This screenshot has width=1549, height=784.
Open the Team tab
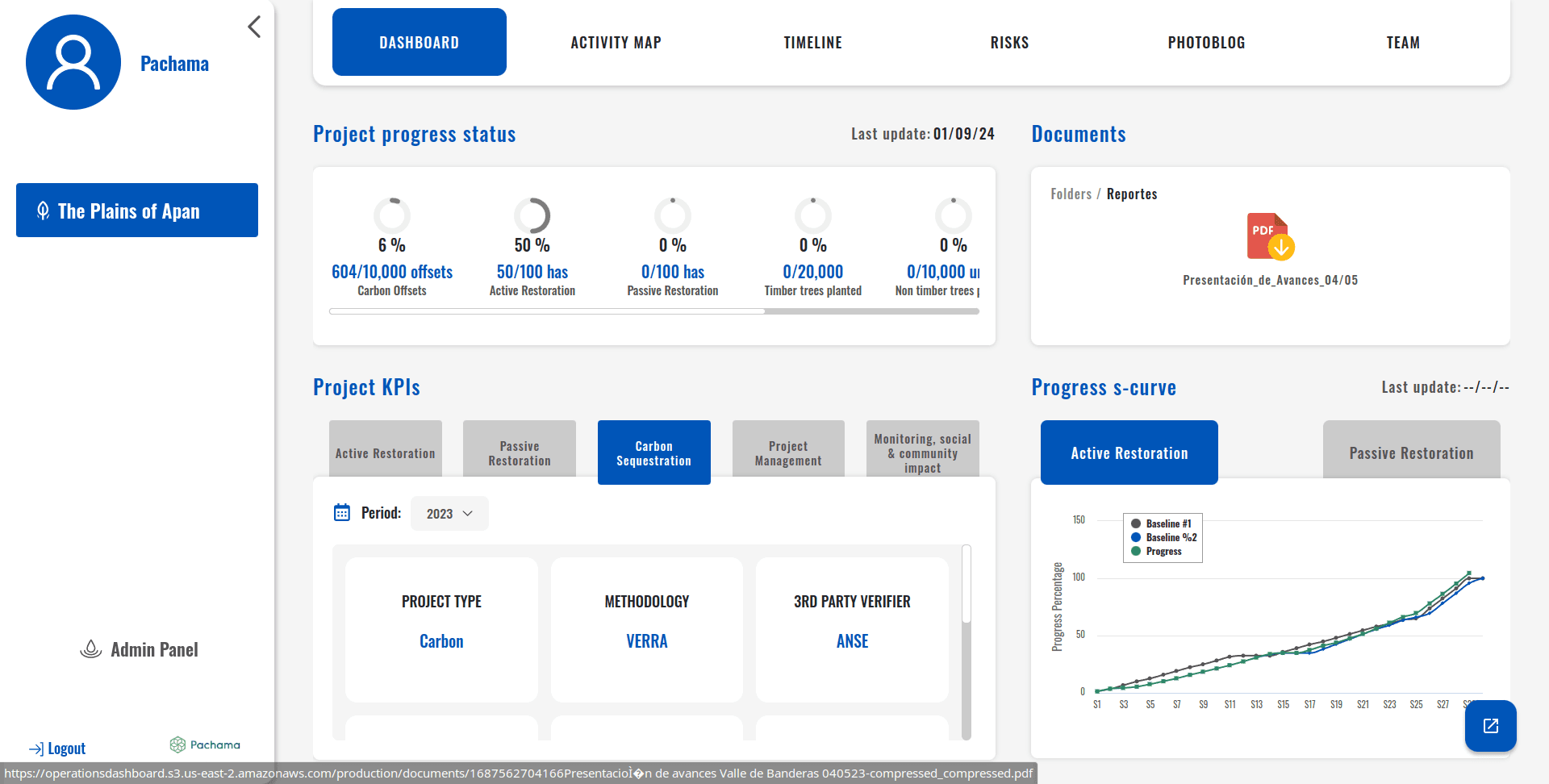(x=1404, y=42)
